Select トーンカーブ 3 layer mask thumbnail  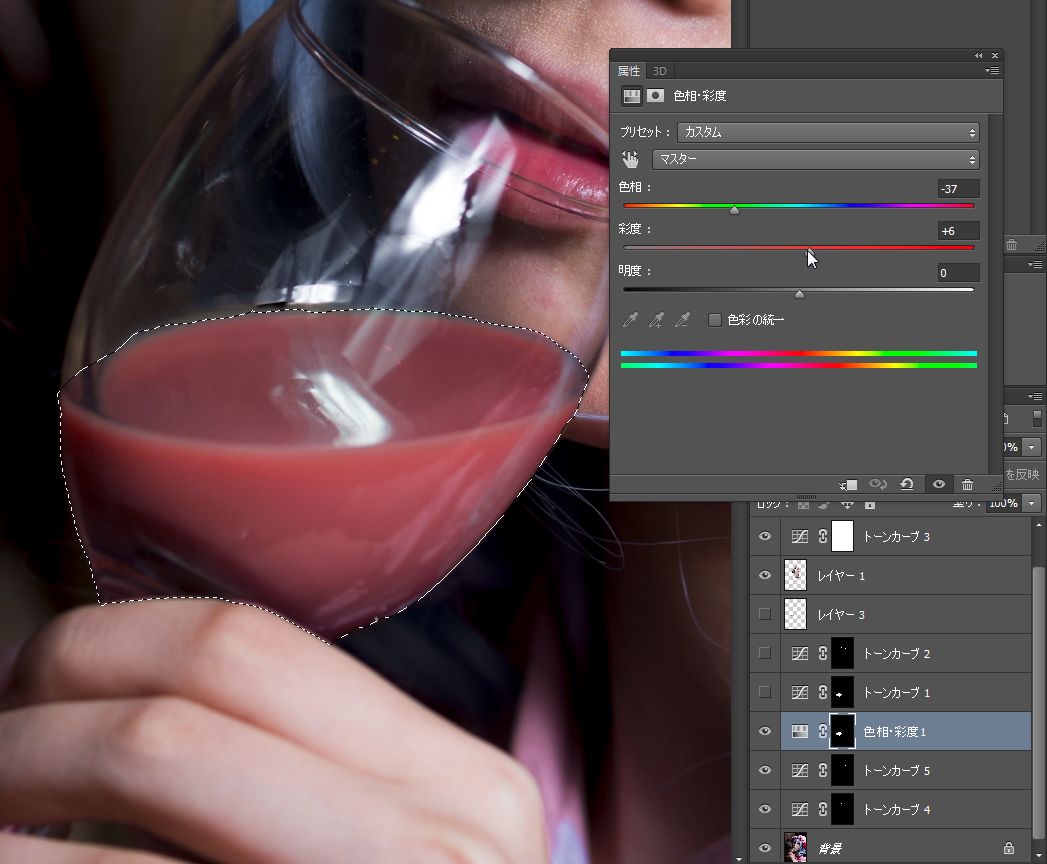843,536
